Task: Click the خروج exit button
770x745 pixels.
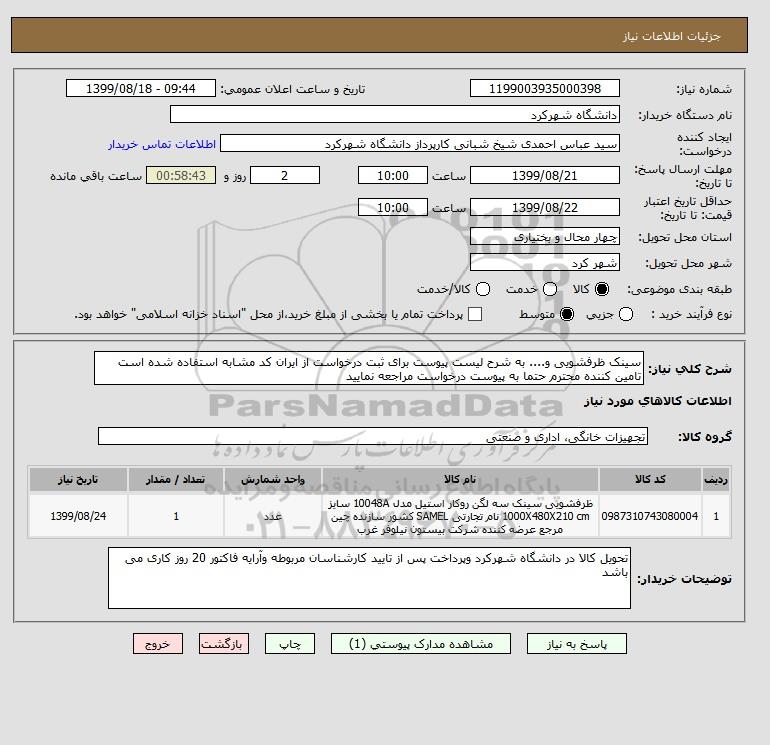Action: 158,644
